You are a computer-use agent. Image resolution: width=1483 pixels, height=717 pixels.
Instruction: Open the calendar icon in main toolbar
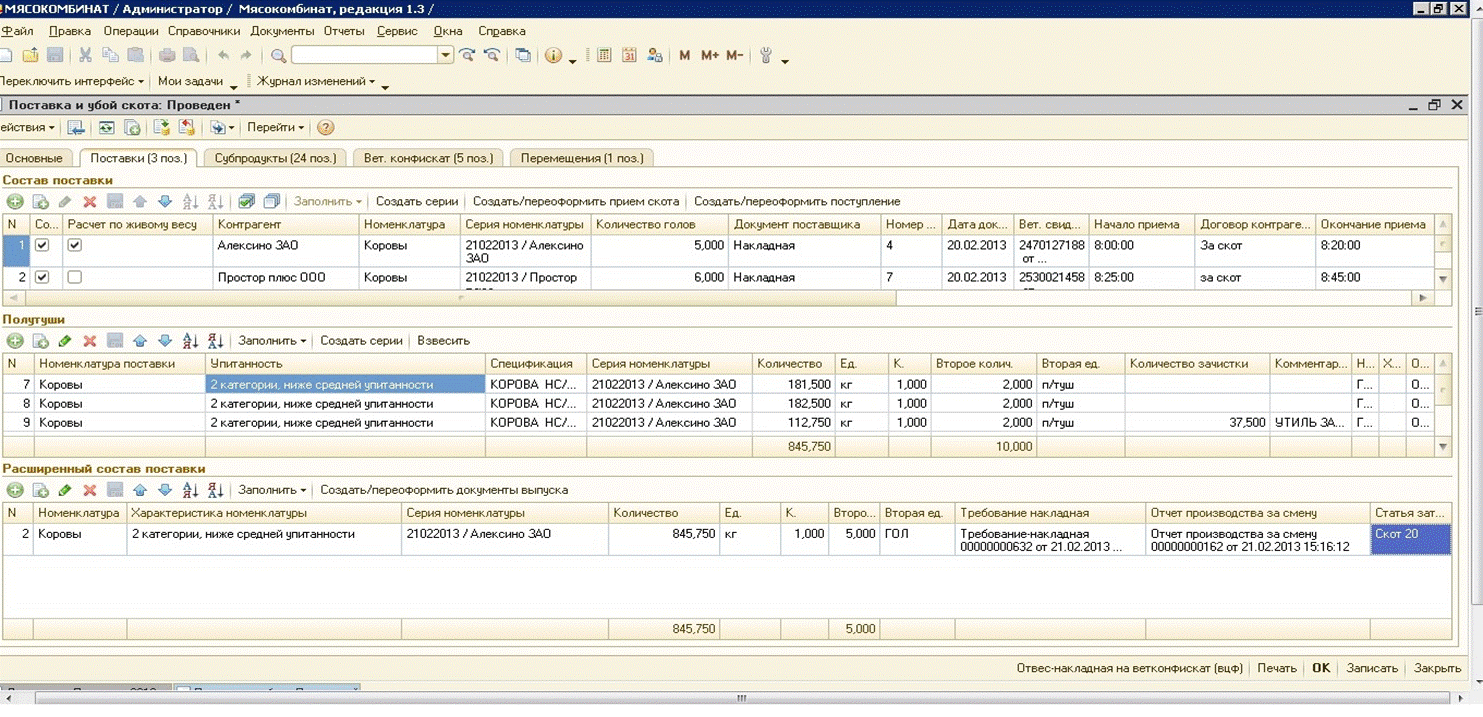tap(629, 56)
